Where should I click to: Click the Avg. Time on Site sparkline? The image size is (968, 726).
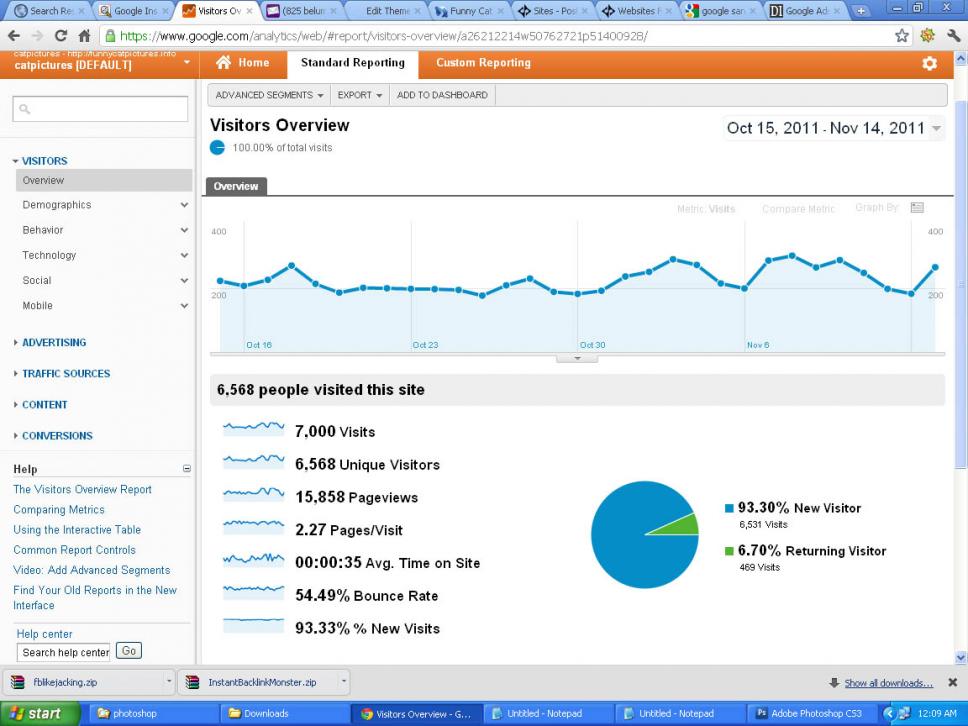(x=253, y=559)
